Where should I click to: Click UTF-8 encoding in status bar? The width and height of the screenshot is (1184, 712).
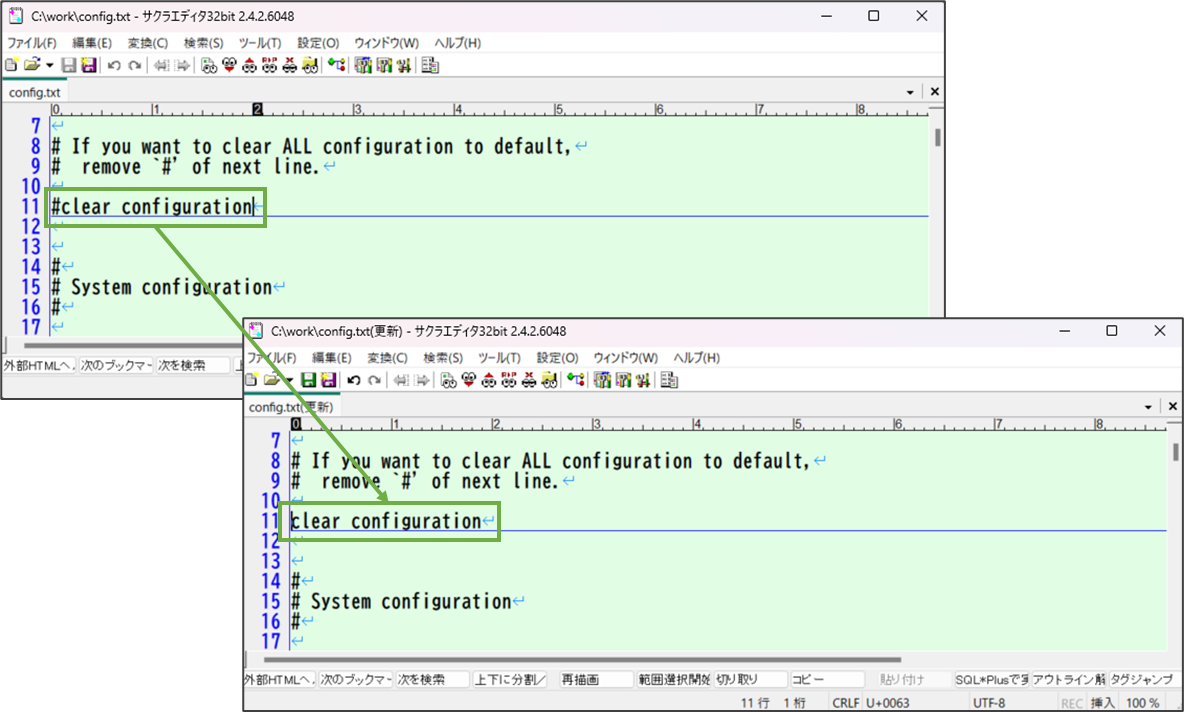pos(988,703)
